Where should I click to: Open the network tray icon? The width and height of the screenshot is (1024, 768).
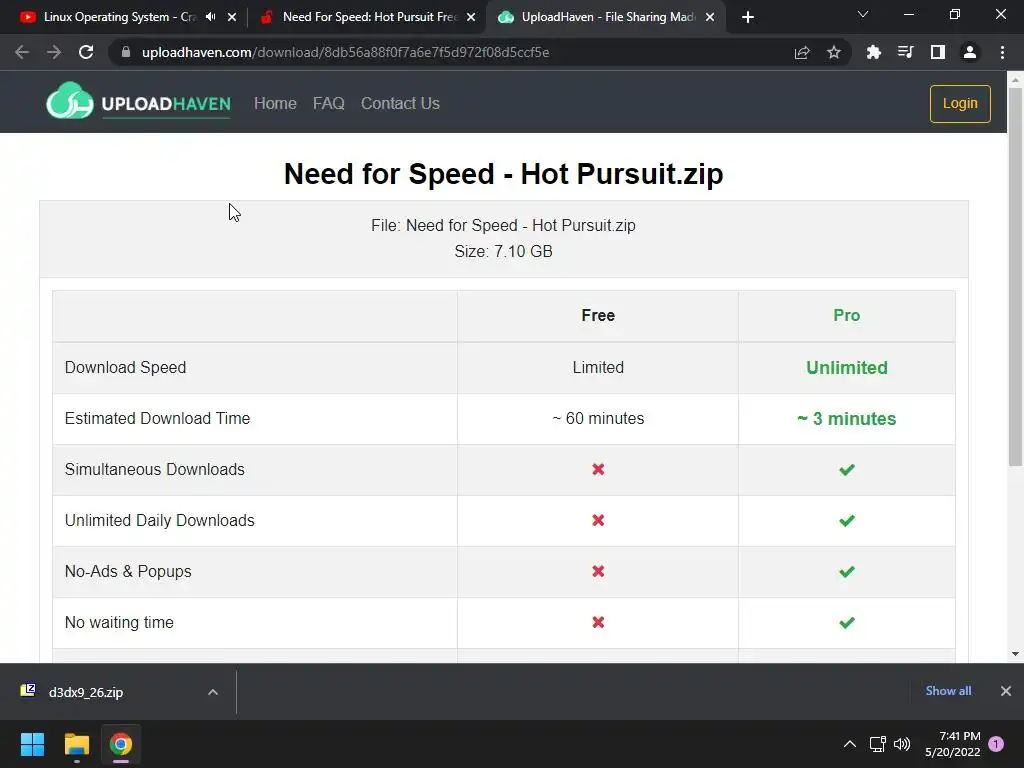878,744
